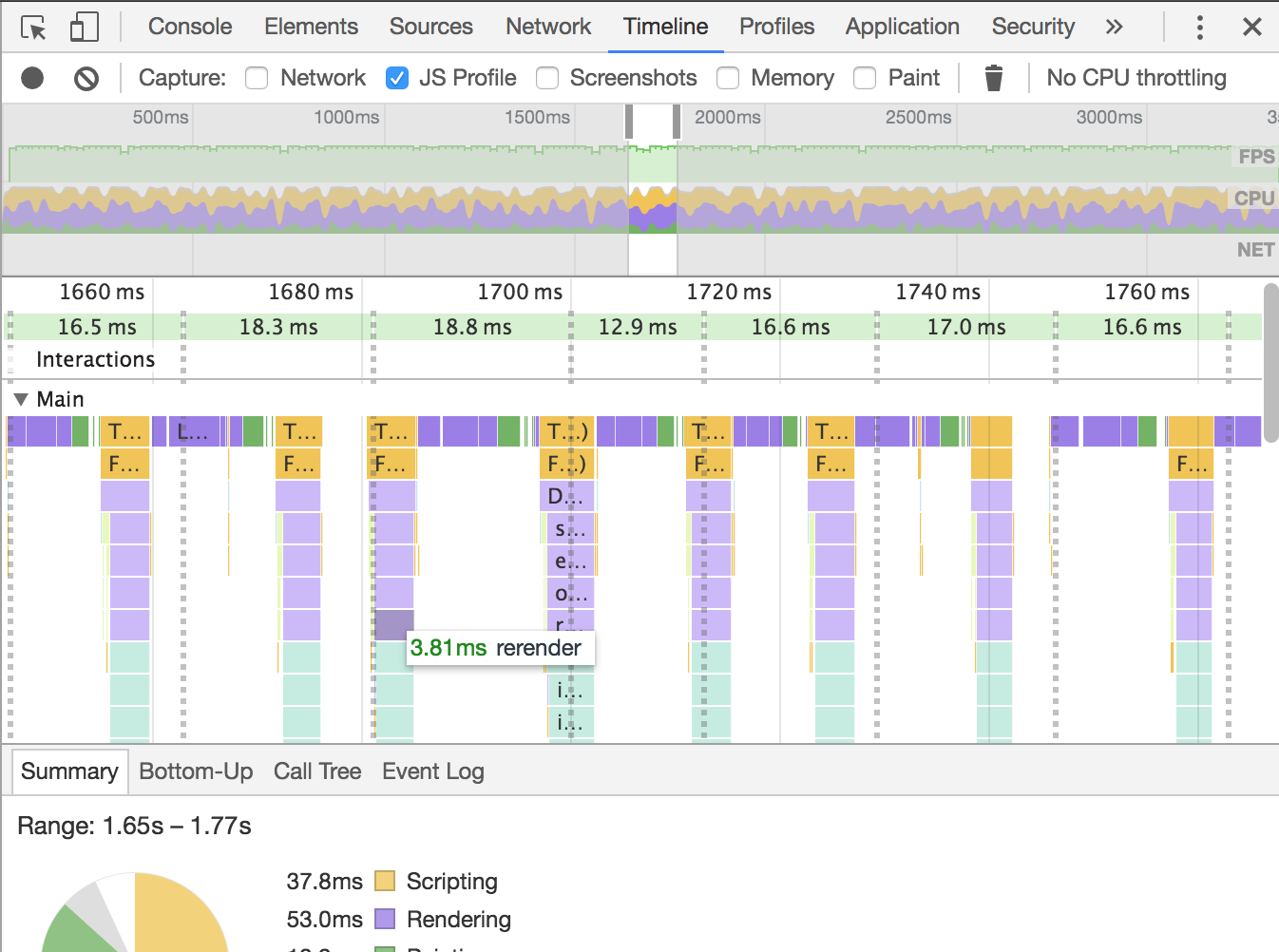This screenshot has width=1279, height=952.
Task: Toggle the device toolbar icon
Action: point(84,28)
